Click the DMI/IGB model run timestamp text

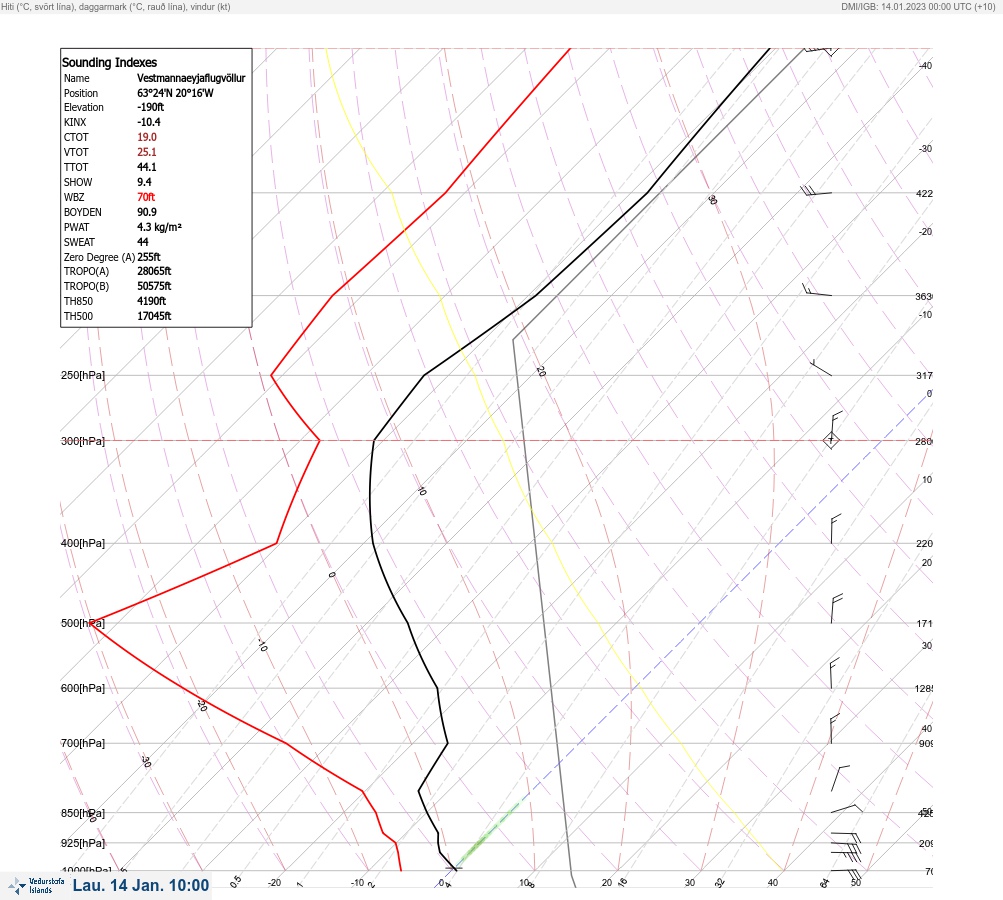(x=918, y=6)
